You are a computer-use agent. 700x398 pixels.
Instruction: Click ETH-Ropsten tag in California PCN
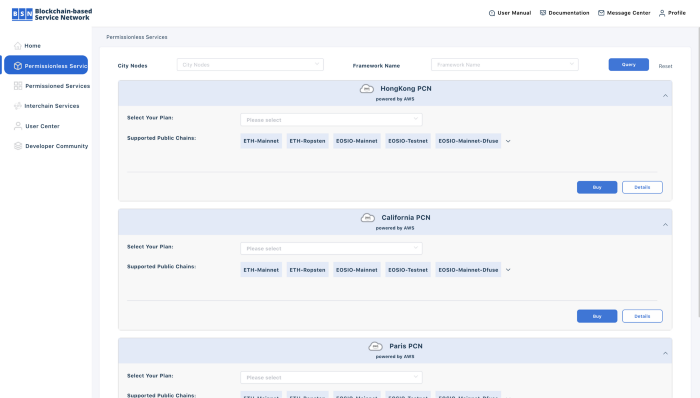(x=308, y=270)
